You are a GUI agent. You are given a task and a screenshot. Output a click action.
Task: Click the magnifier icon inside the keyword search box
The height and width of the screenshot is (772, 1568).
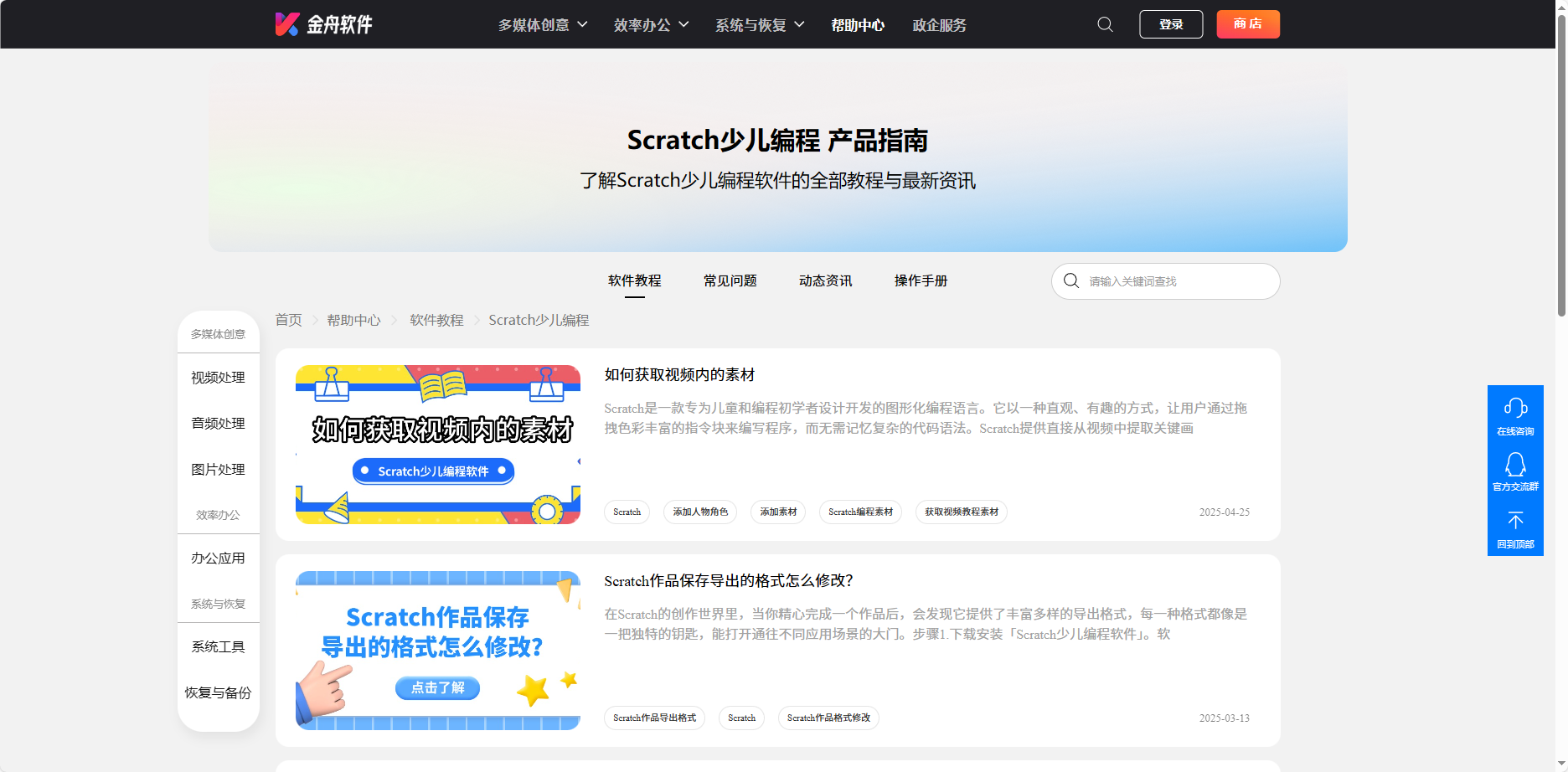tap(1071, 281)
